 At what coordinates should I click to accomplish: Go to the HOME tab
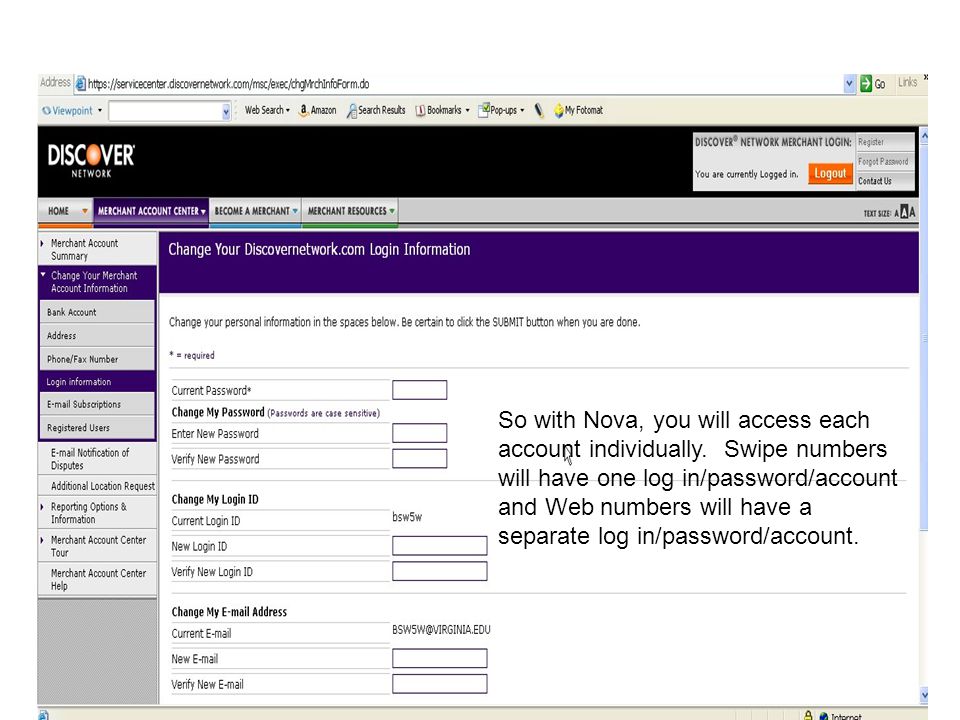coord(66,211)
